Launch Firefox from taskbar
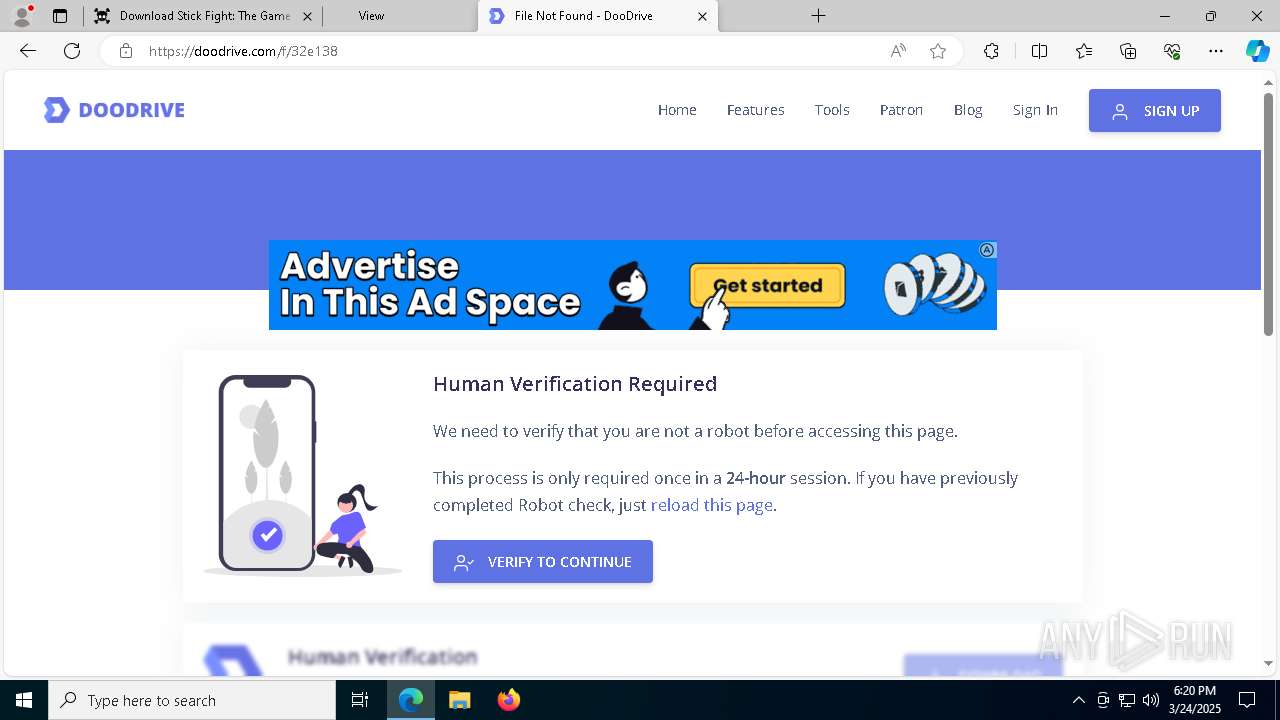This screenshot has width=1280, height=720. point(509,700)
